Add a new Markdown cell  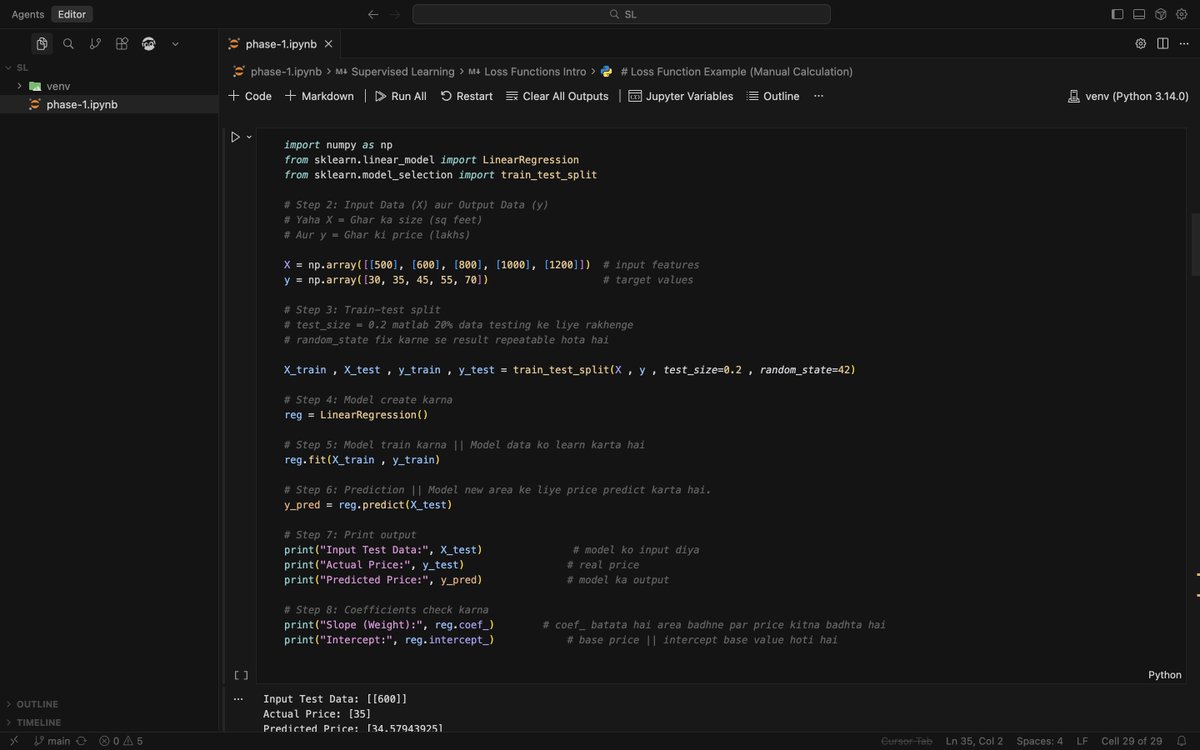320,96
